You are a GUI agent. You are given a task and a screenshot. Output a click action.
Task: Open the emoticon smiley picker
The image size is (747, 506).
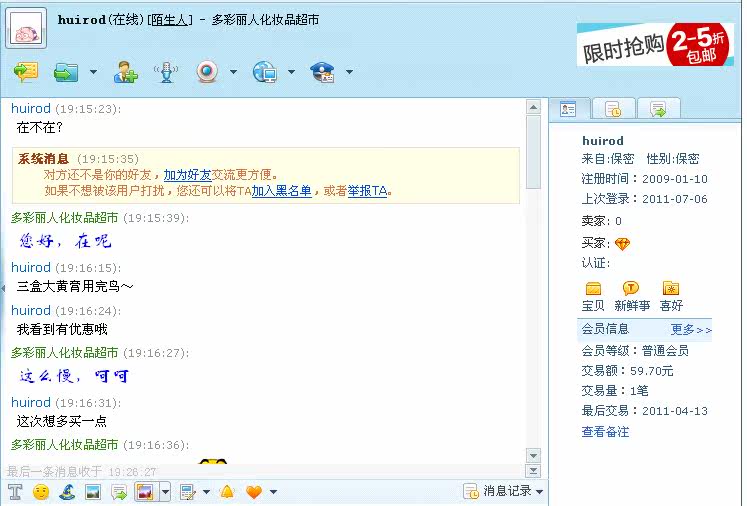click(41, 492)
